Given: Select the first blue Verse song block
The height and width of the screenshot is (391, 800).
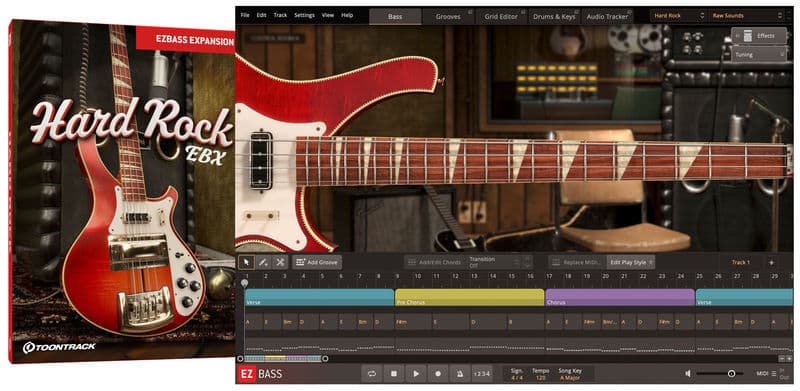Looking at the screenshot, I should [x=319, y=298].
